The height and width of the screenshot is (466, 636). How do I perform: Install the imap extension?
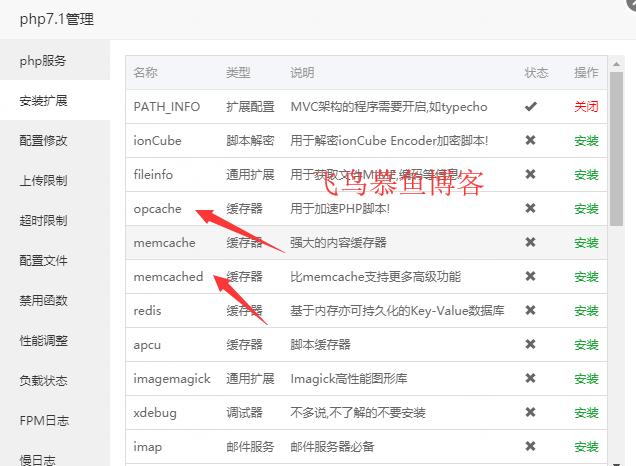click(x=586, y=446)
